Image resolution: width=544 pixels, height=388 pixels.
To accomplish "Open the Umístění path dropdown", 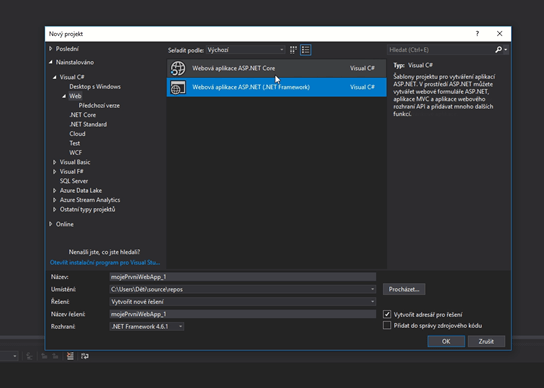I will tap(372, 289).
